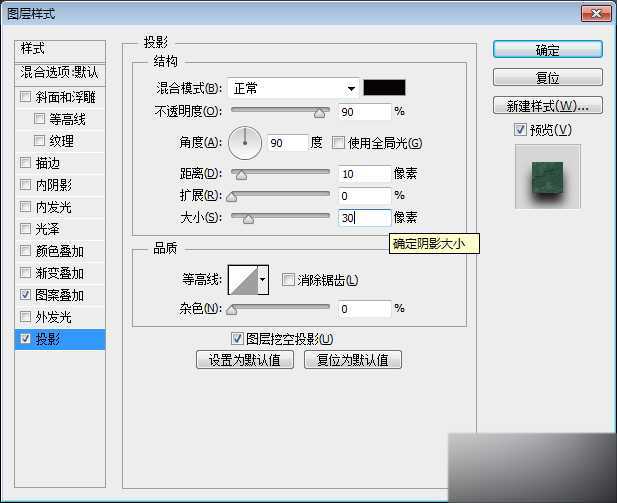617x503 pixels.
Task: Open the black shadow color swatch
Action: coord(384,87)
